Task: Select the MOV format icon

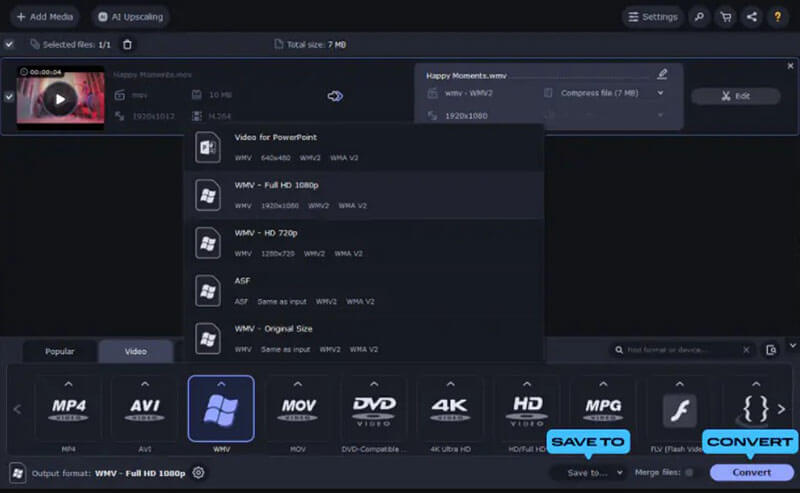Action: 298,409
